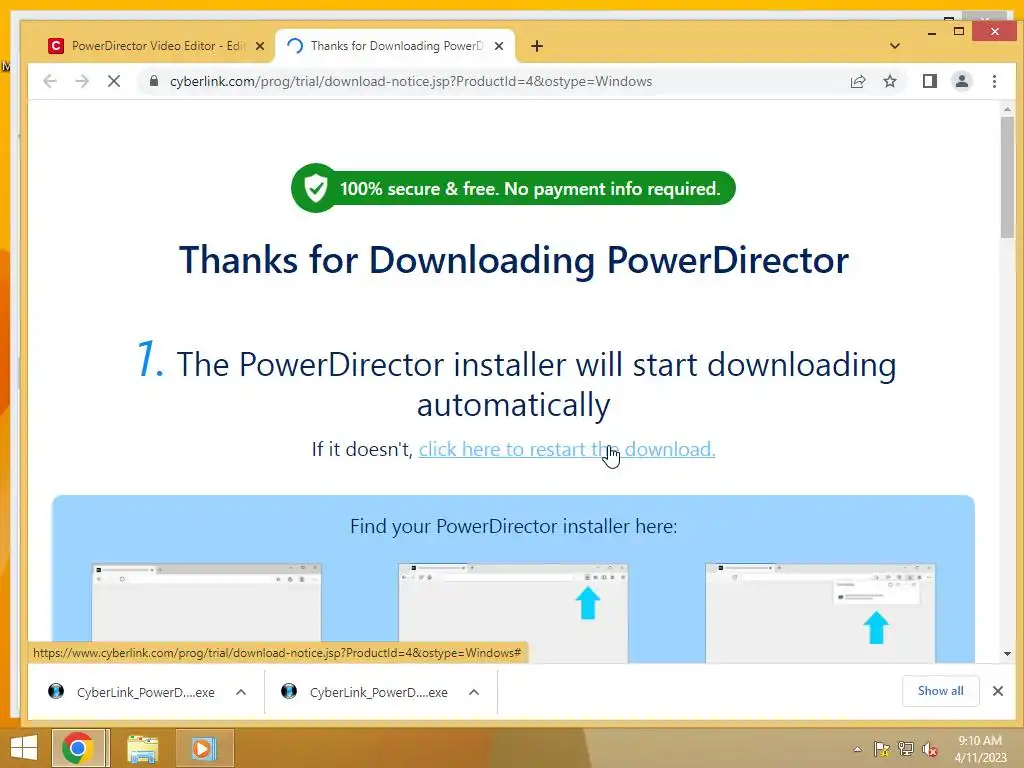Open the Chrome profile menu

(962, 81)
